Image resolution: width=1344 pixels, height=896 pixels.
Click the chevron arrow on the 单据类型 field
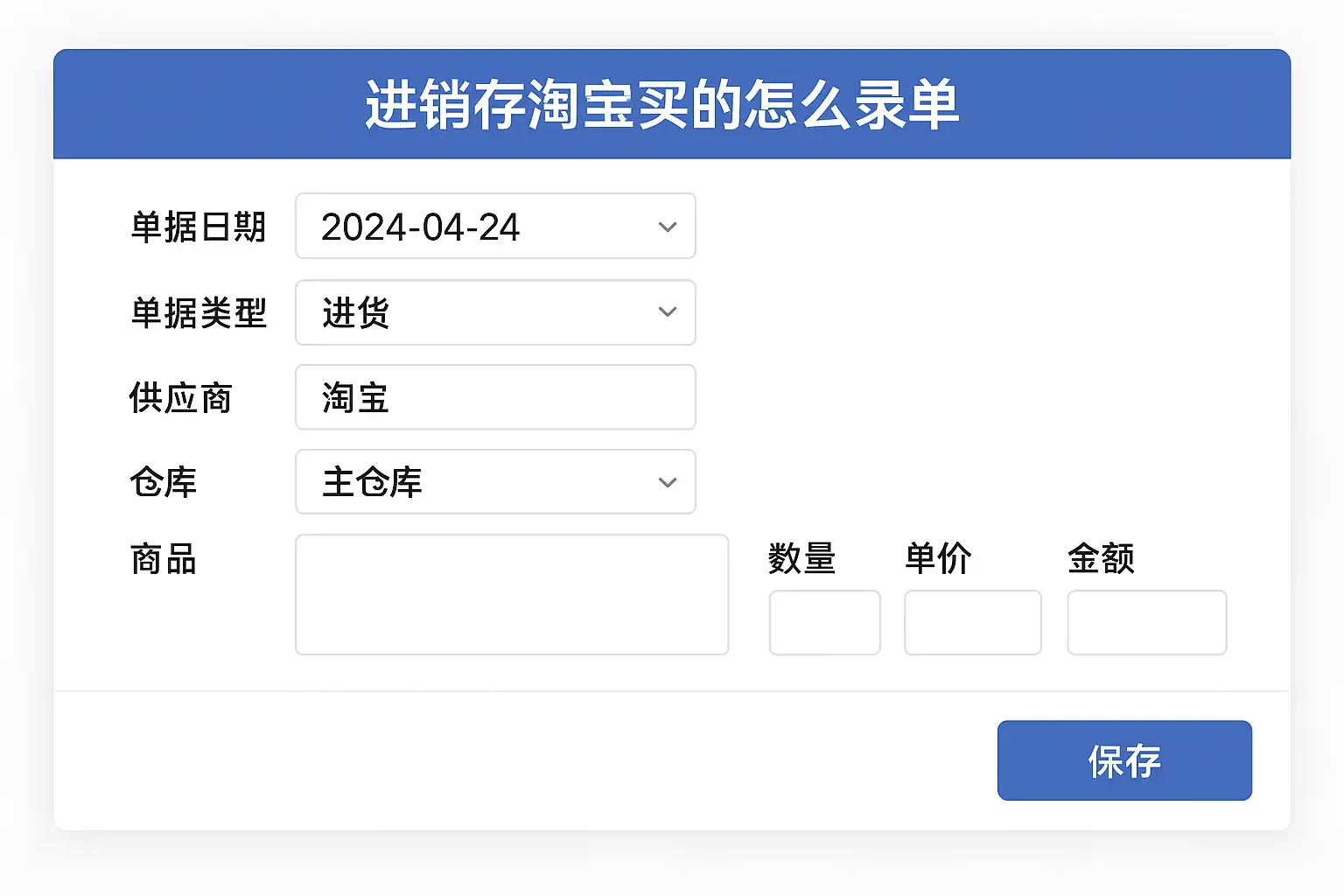pyautogui.click(x=668, y=312)
